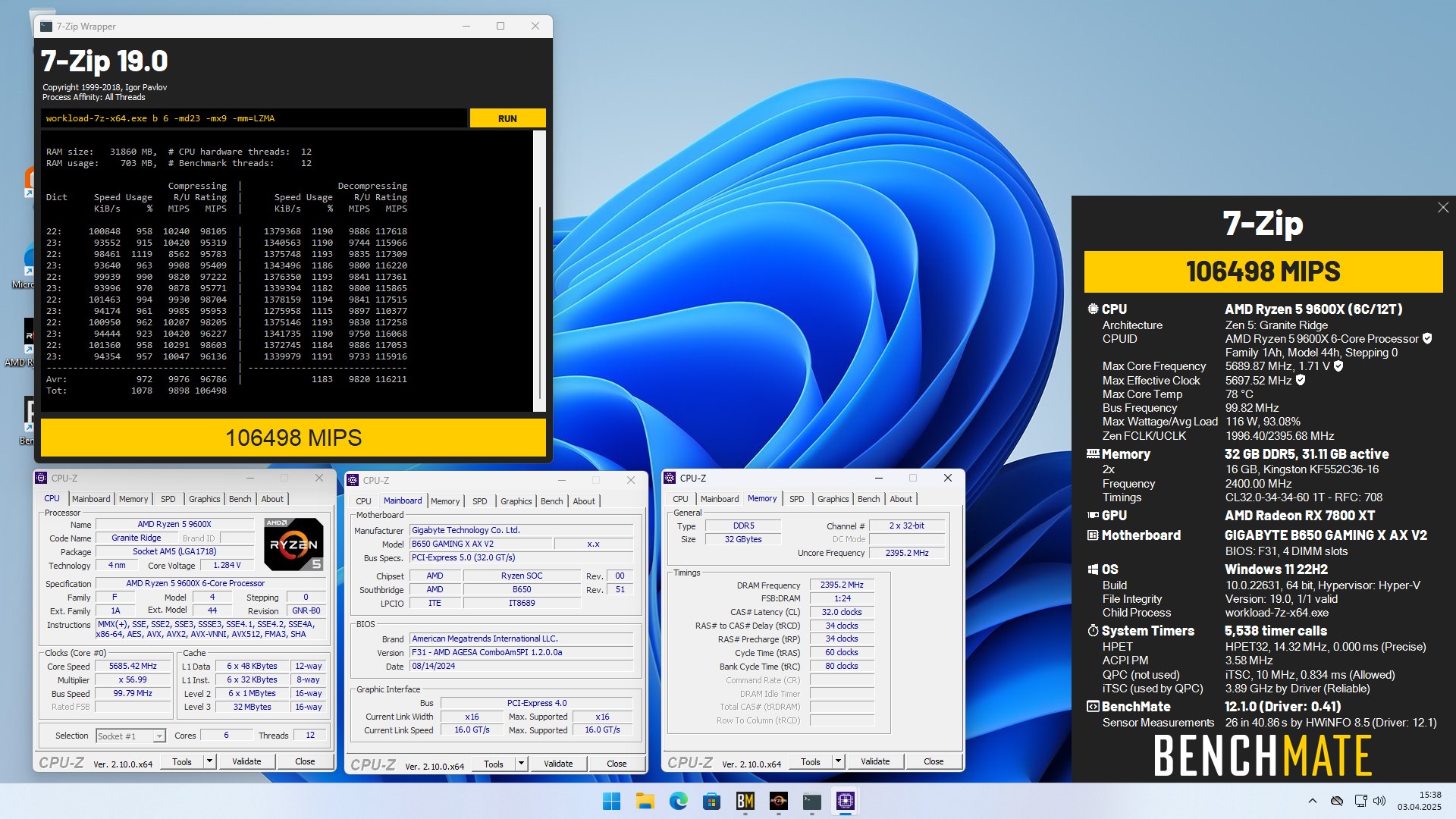Select CPU tab in middle CPU-Z window
The image size is (1456, 819).
[364, 501]
